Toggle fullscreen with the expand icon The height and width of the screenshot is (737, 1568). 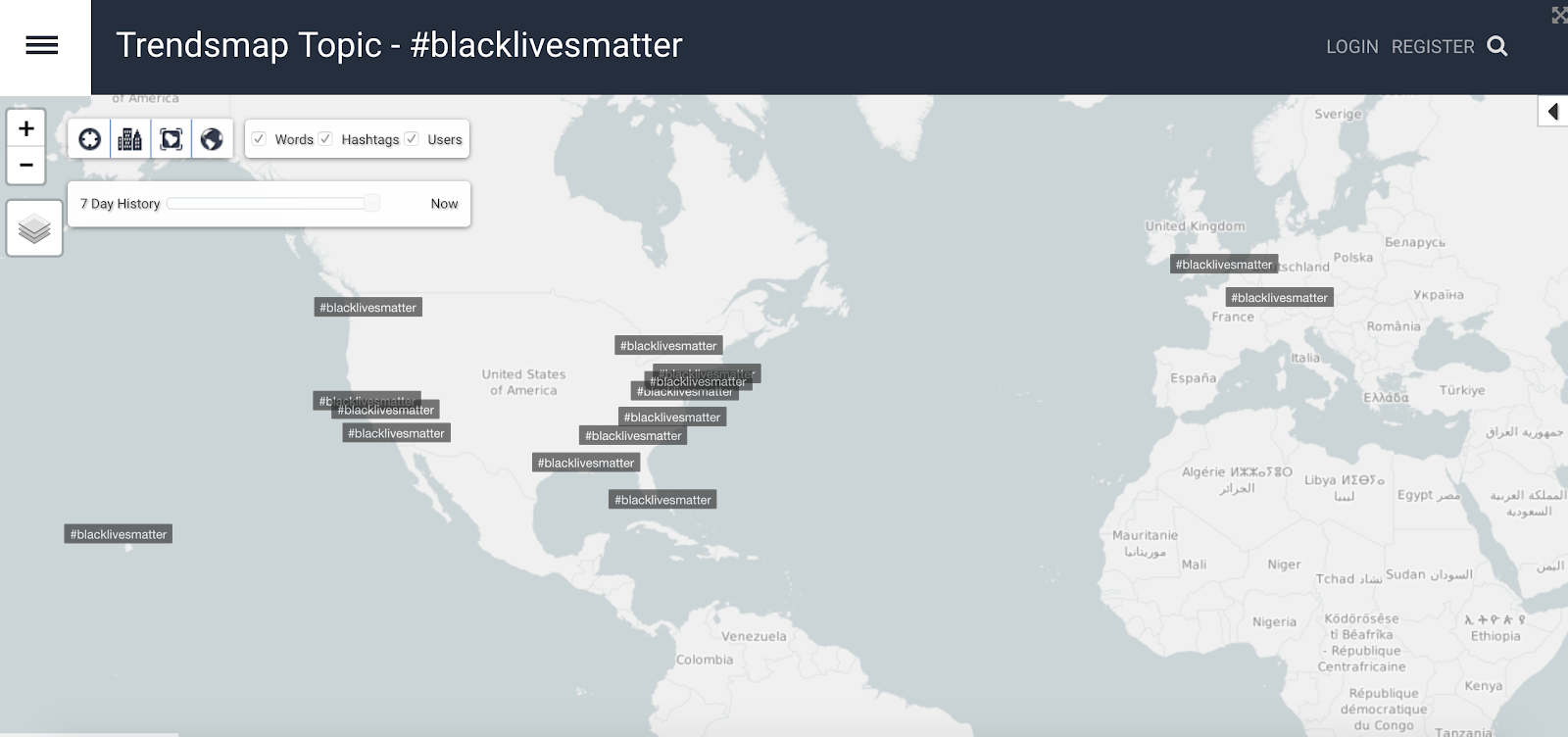(x=1559, y=15)
